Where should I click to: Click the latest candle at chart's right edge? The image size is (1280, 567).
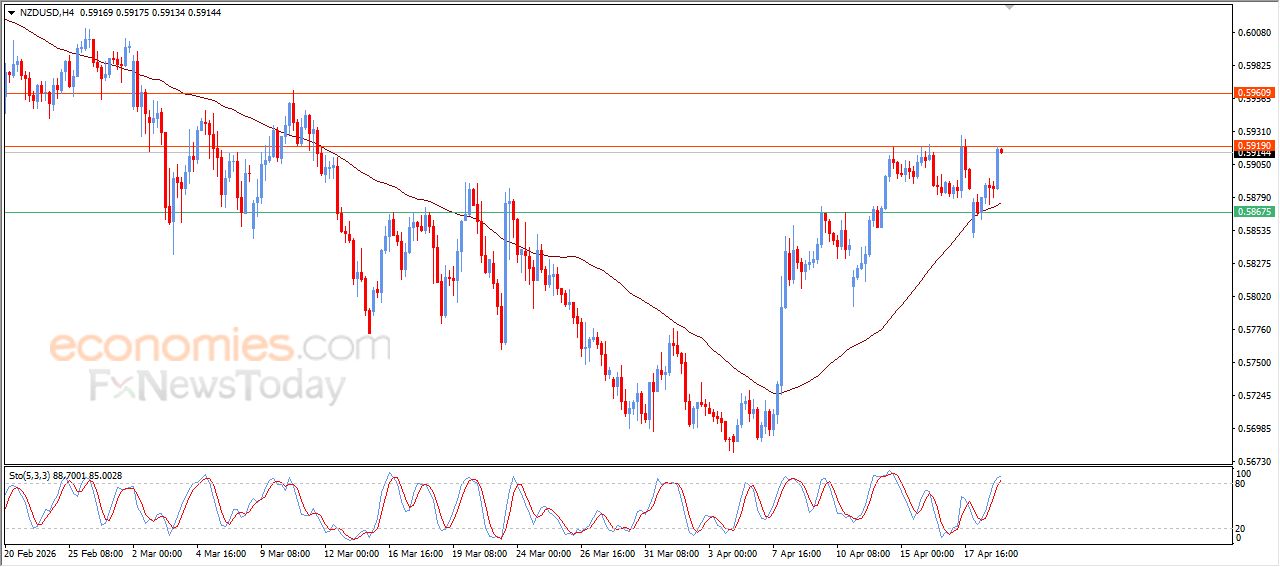1002,151
